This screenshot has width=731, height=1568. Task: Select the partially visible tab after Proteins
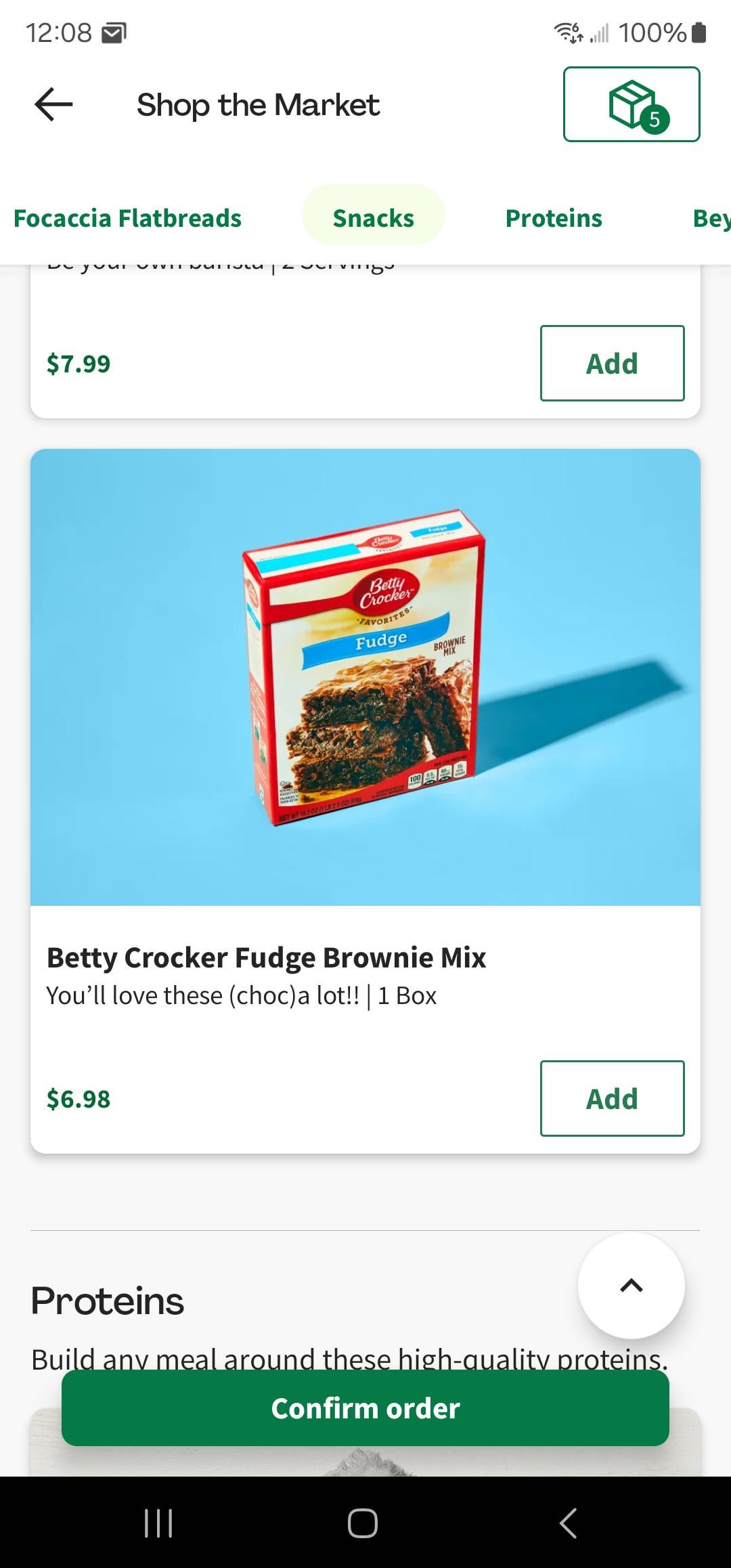point(711,218)
